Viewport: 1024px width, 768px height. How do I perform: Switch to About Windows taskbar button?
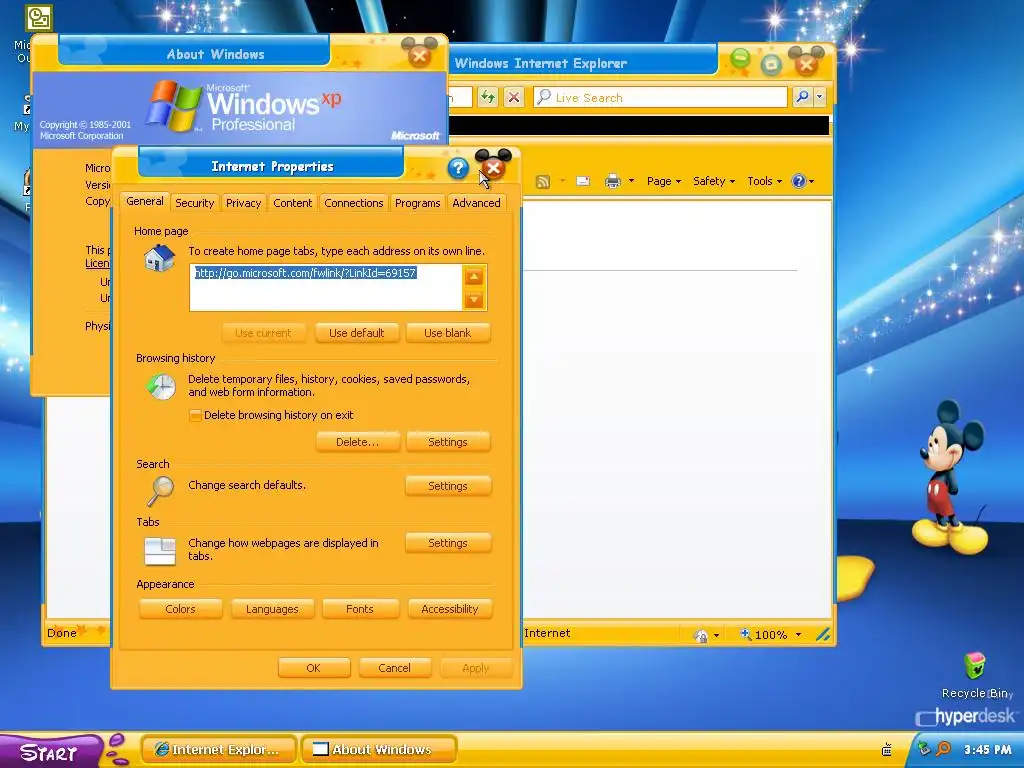379,750
